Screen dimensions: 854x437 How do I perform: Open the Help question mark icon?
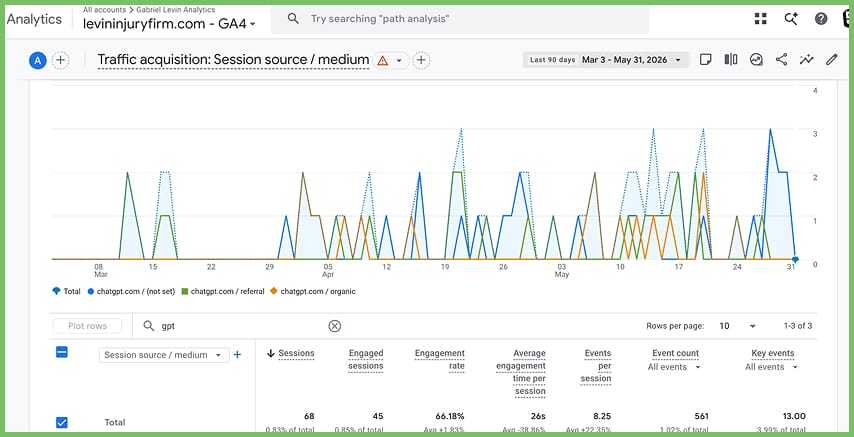coord(821,19)
